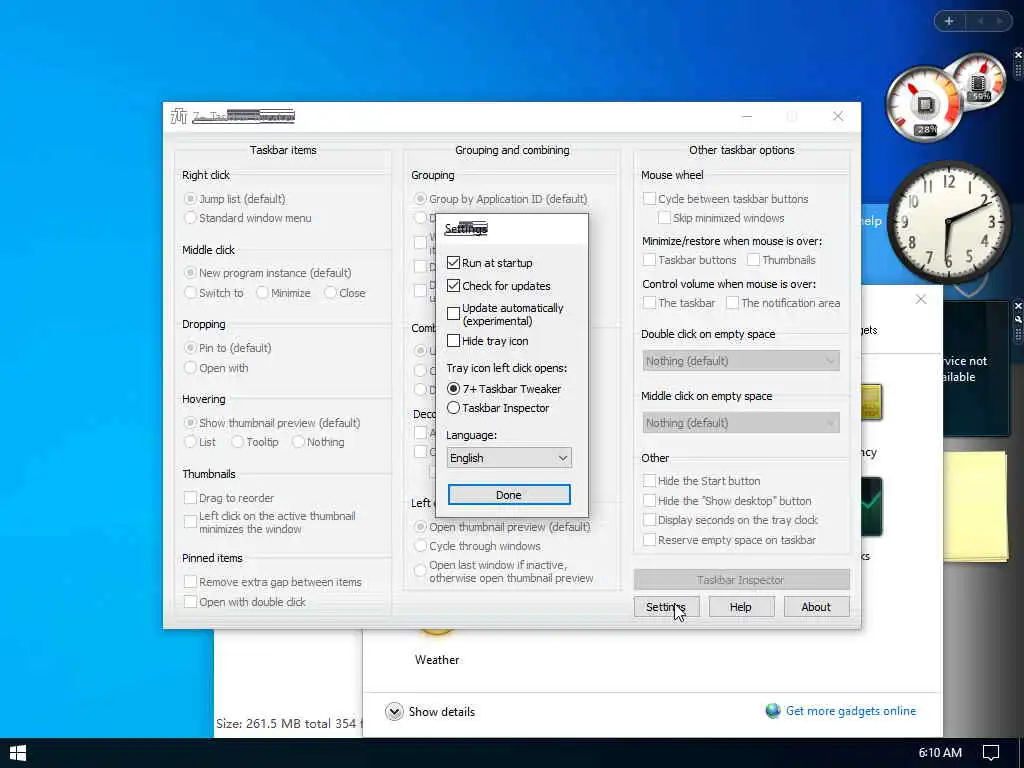Click the Settings button at bottom
Image resolution: width=1024 pixels, height=768 pixels.
coord(666,607)
